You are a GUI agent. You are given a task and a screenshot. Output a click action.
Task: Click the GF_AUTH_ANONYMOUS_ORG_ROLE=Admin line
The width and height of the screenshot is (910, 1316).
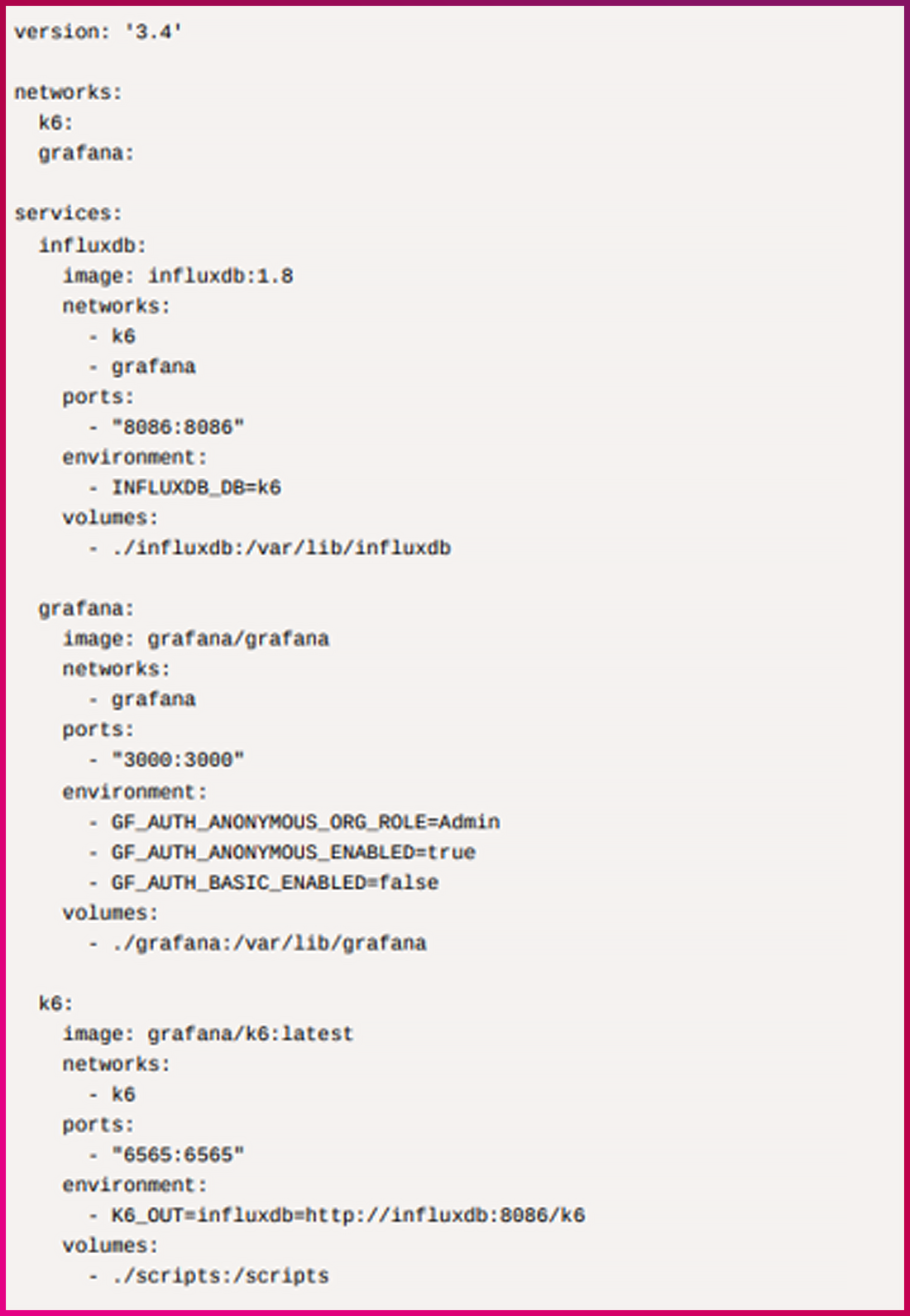305,822
